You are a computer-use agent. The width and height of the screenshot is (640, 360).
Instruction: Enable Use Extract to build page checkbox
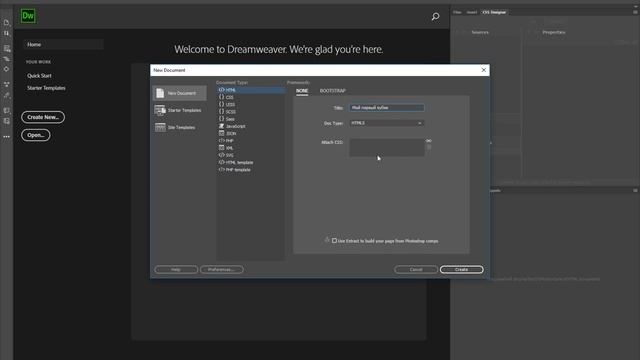pyautogui.click(x=334, y=241)
